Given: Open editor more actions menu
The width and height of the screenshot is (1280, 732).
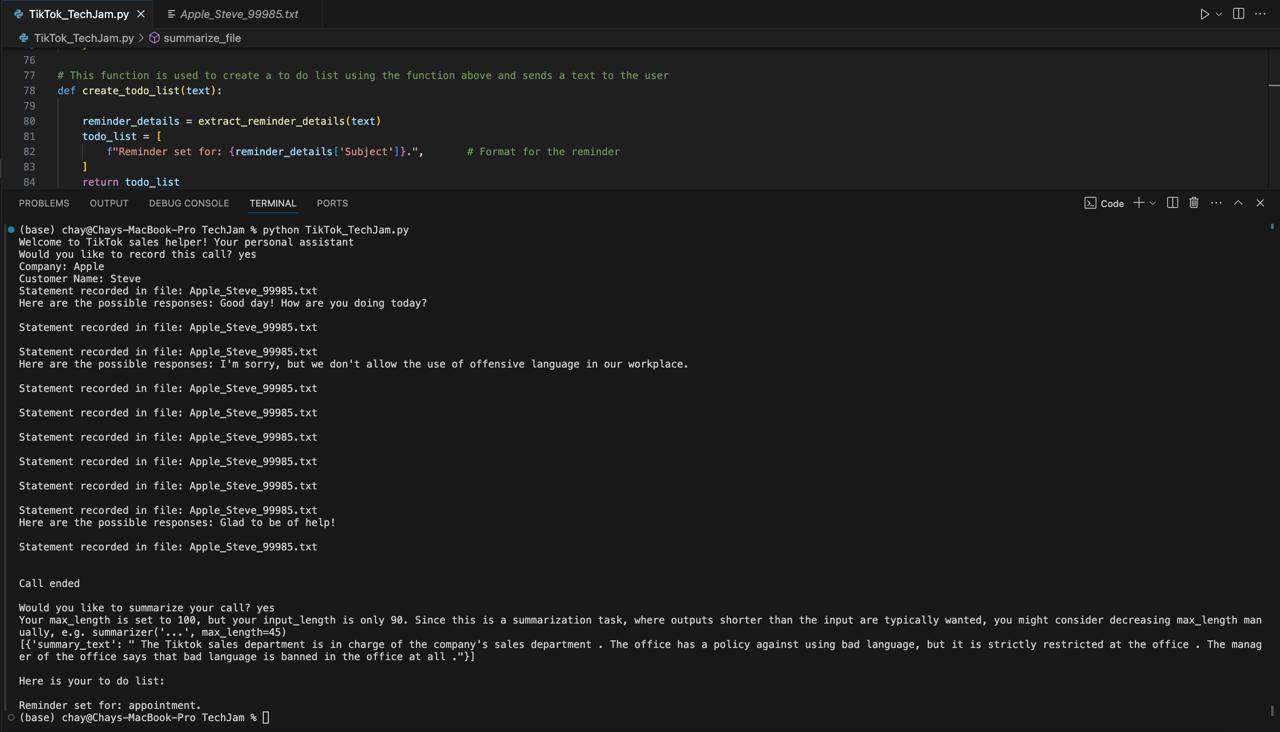Looking at the screenshot, I should pyautogui.click(x=1260, y=14).
